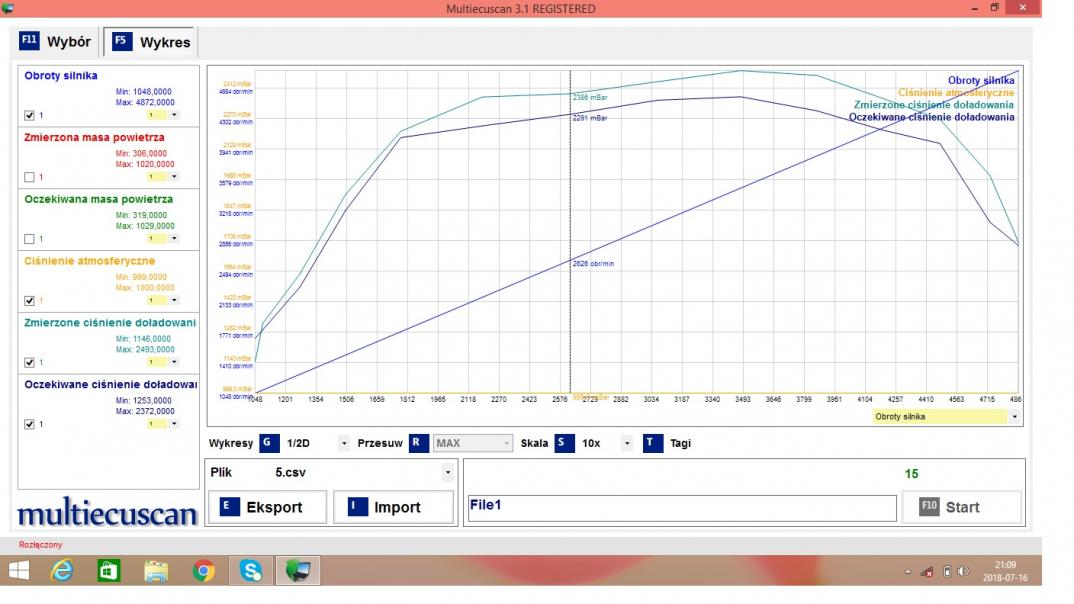Click the Multiecuscan title bar app icon
The height and width of the screenshot is (604, 1074).
(x=8, y=8)
